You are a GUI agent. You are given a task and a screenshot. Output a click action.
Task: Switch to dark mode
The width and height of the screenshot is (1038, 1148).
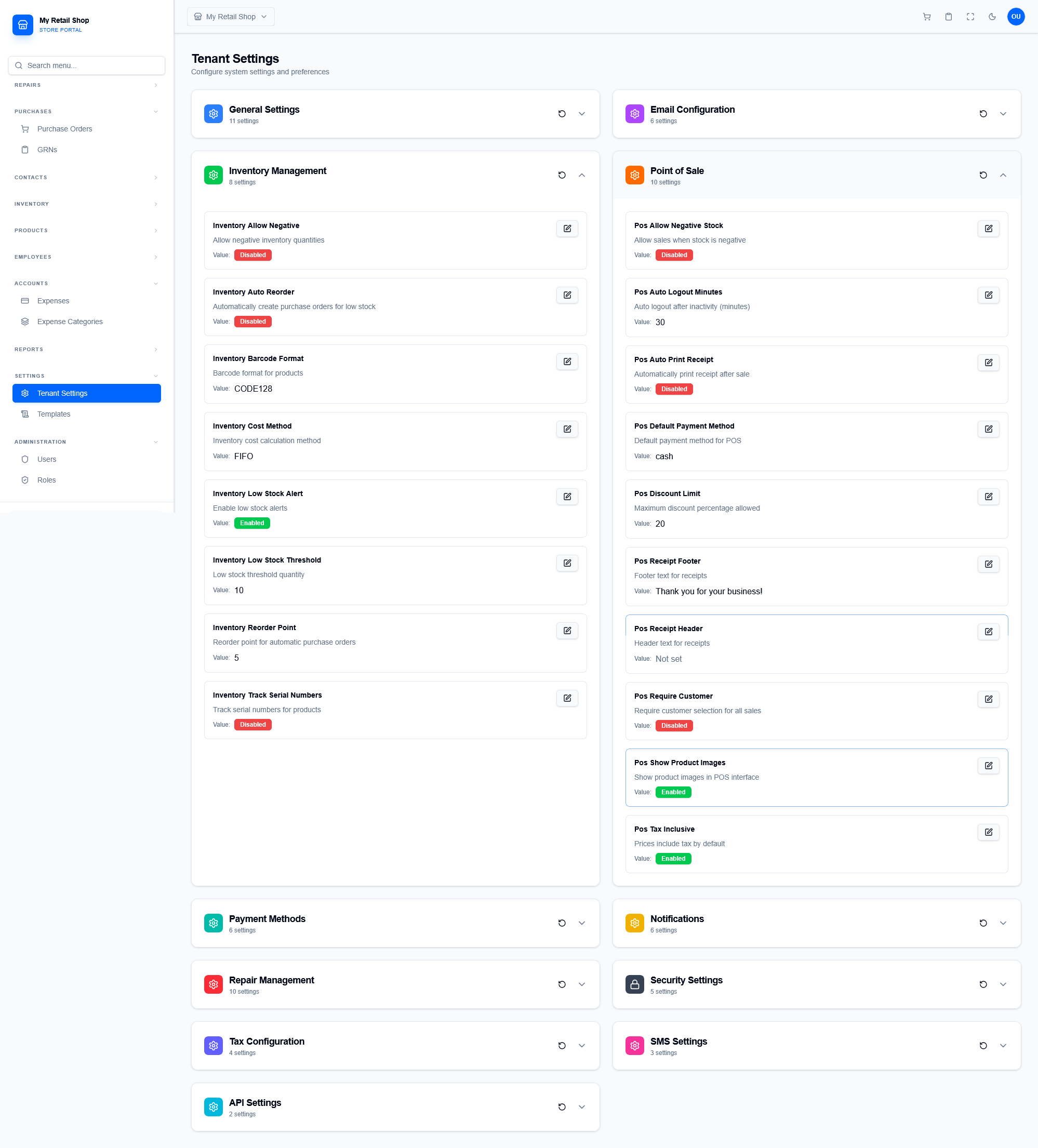point(992,17)
